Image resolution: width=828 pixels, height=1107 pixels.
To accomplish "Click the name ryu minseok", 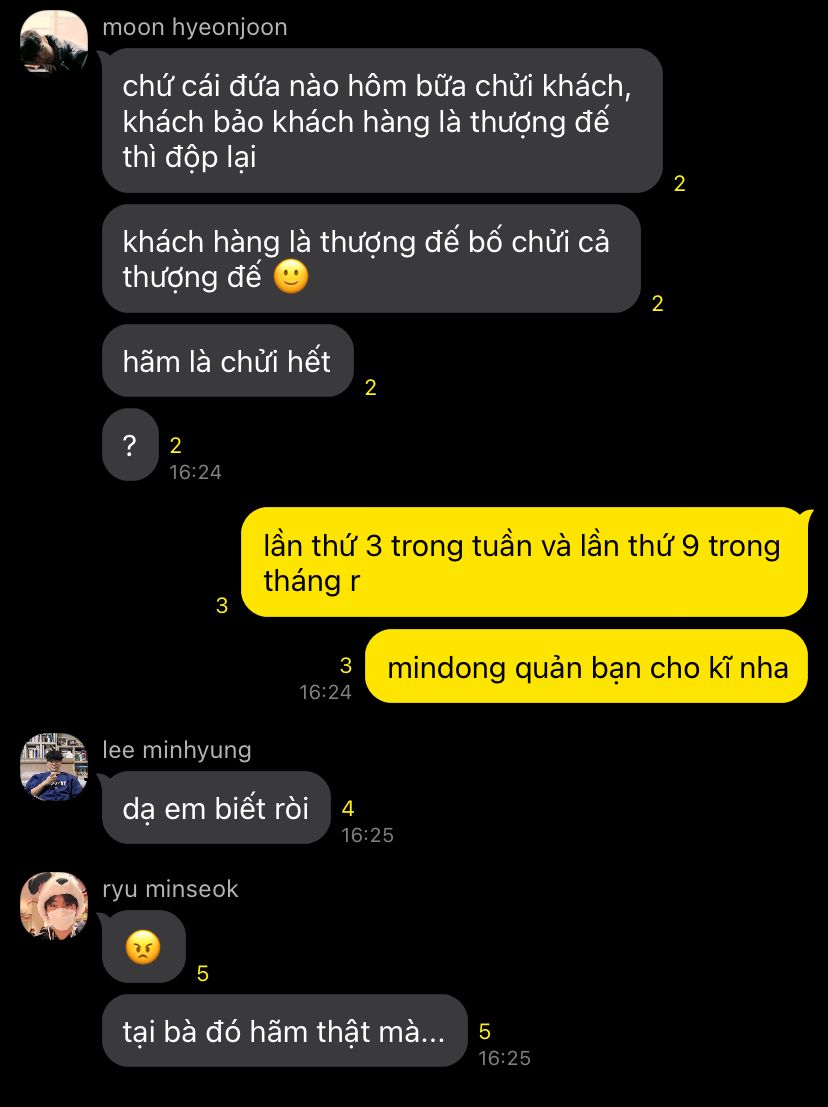I will coord(170,889).
